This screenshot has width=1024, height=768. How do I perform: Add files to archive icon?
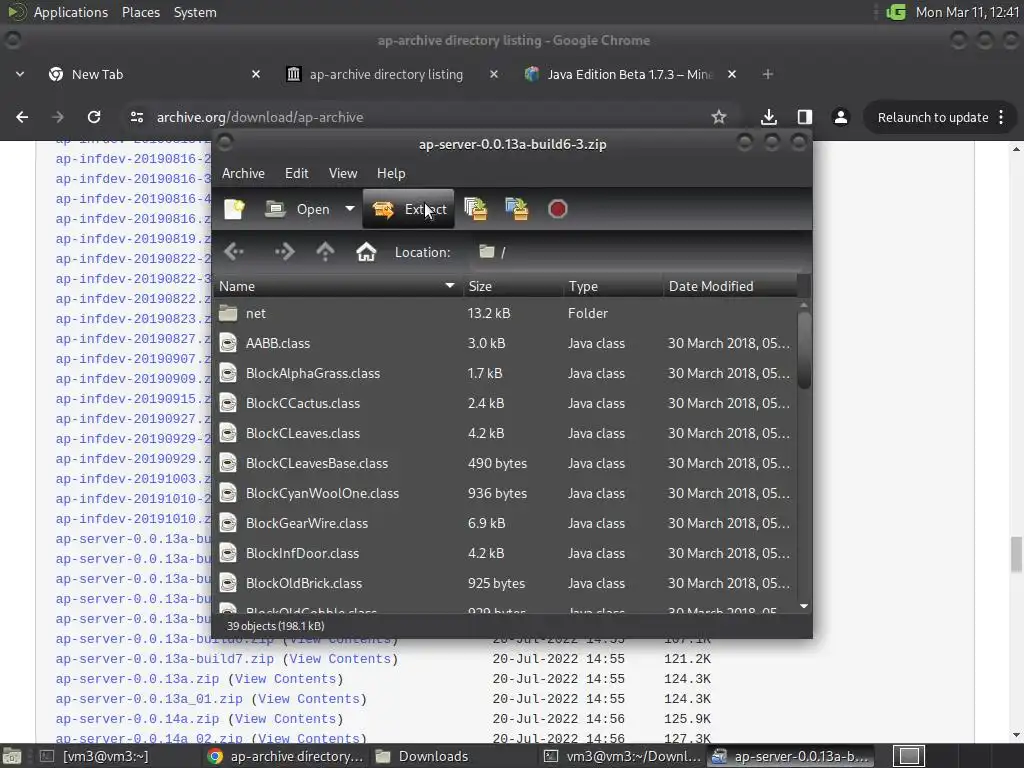pyautogui.click(x=475, y=209)
